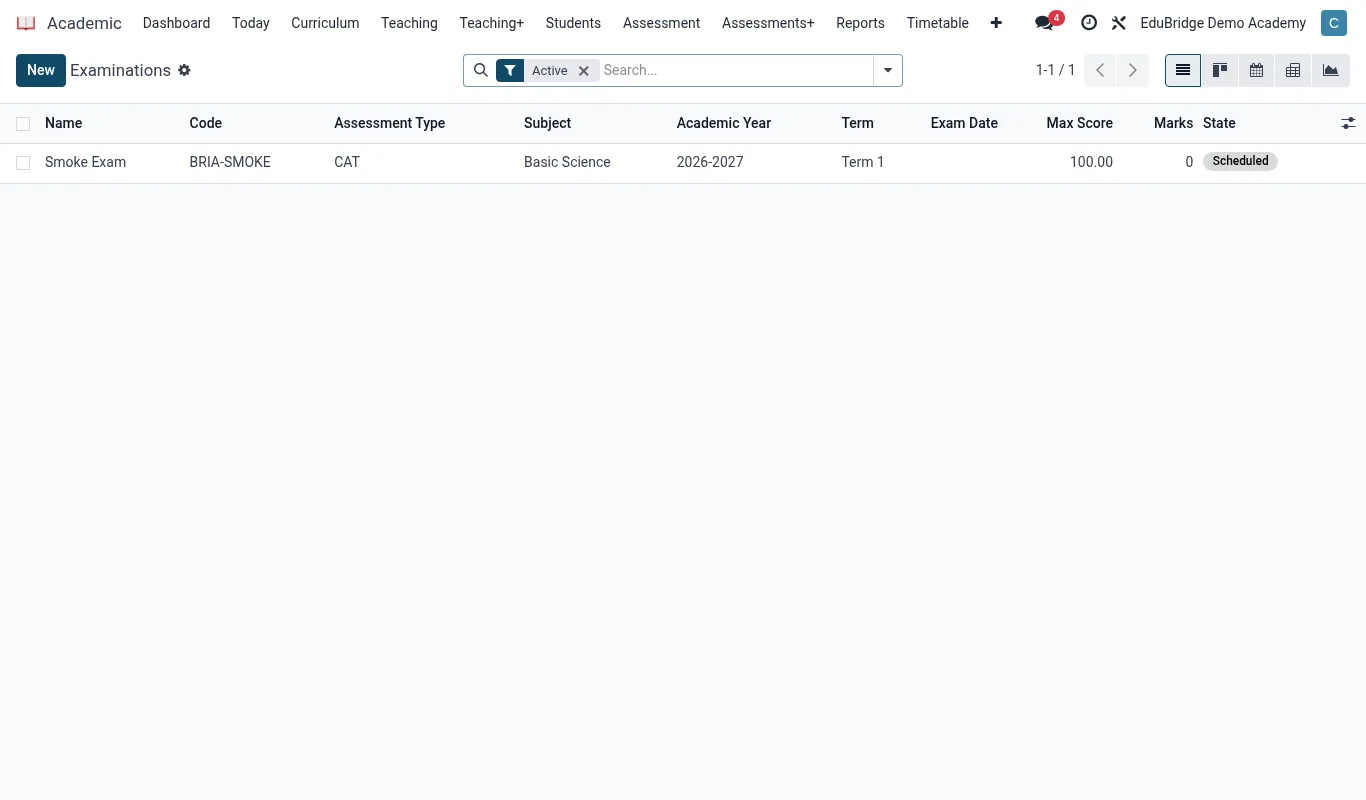Switch to kanban view
The image size is (1366, 800).
pyautogui.click(x=1220, y=70)
